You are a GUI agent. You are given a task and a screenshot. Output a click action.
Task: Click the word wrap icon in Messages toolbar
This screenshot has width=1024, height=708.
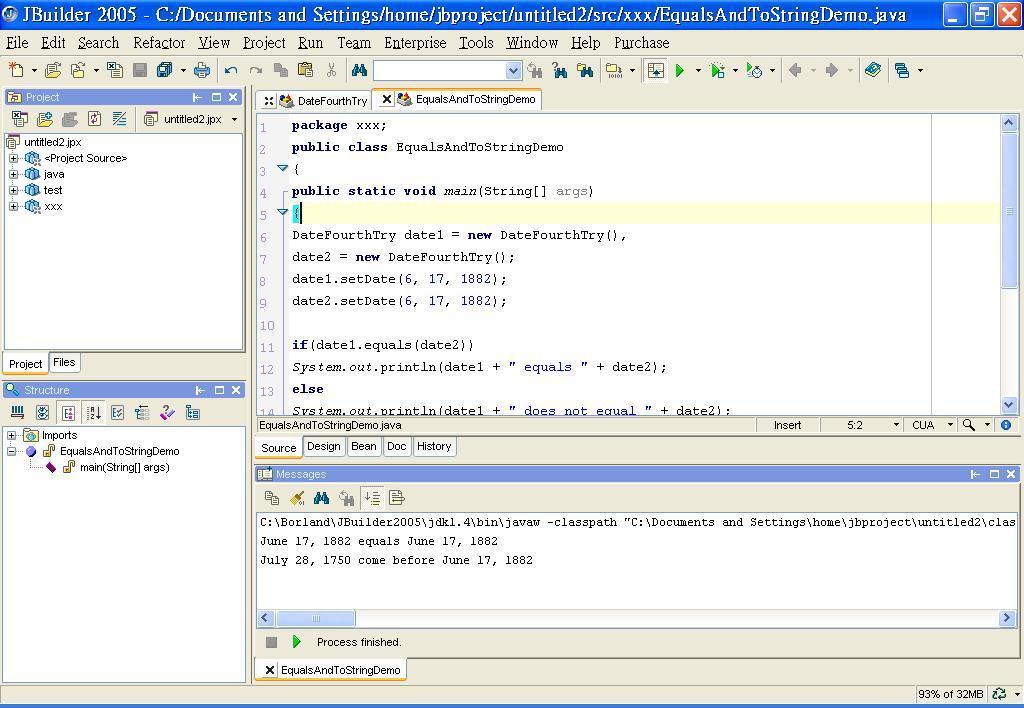click(396, 498)
